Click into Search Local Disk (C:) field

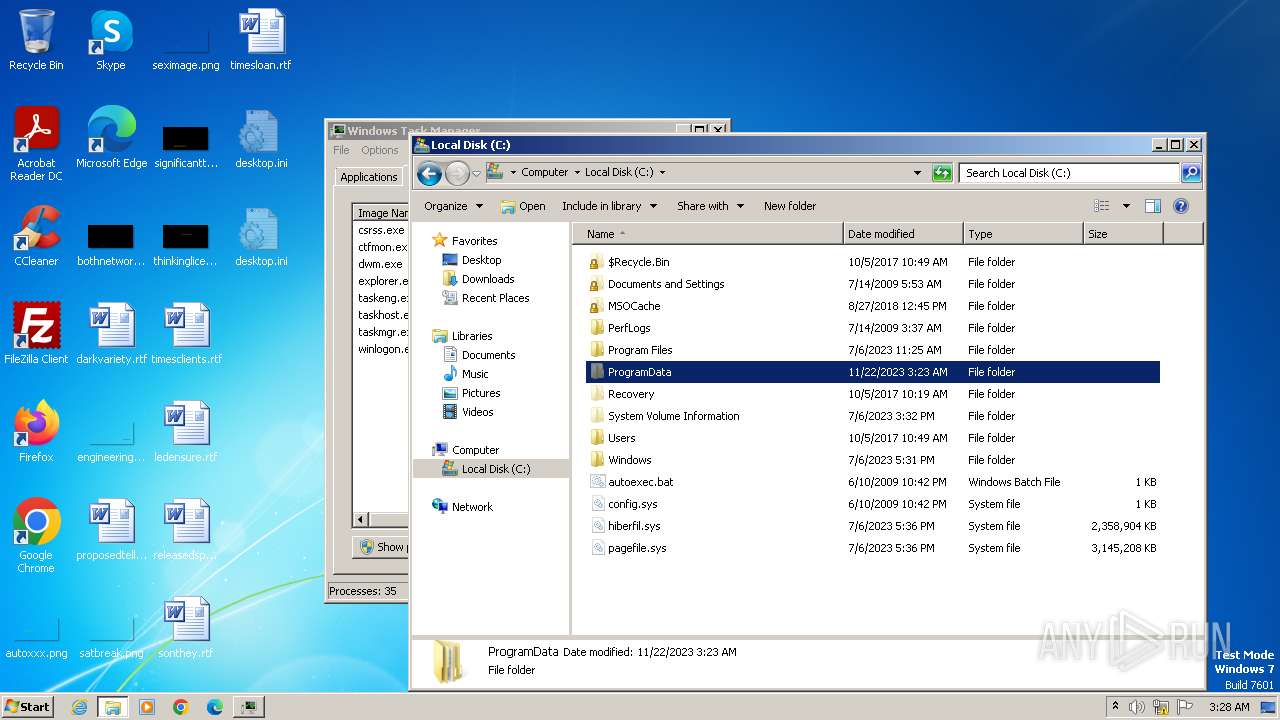pyautogui.click(x=1069, y=173)
